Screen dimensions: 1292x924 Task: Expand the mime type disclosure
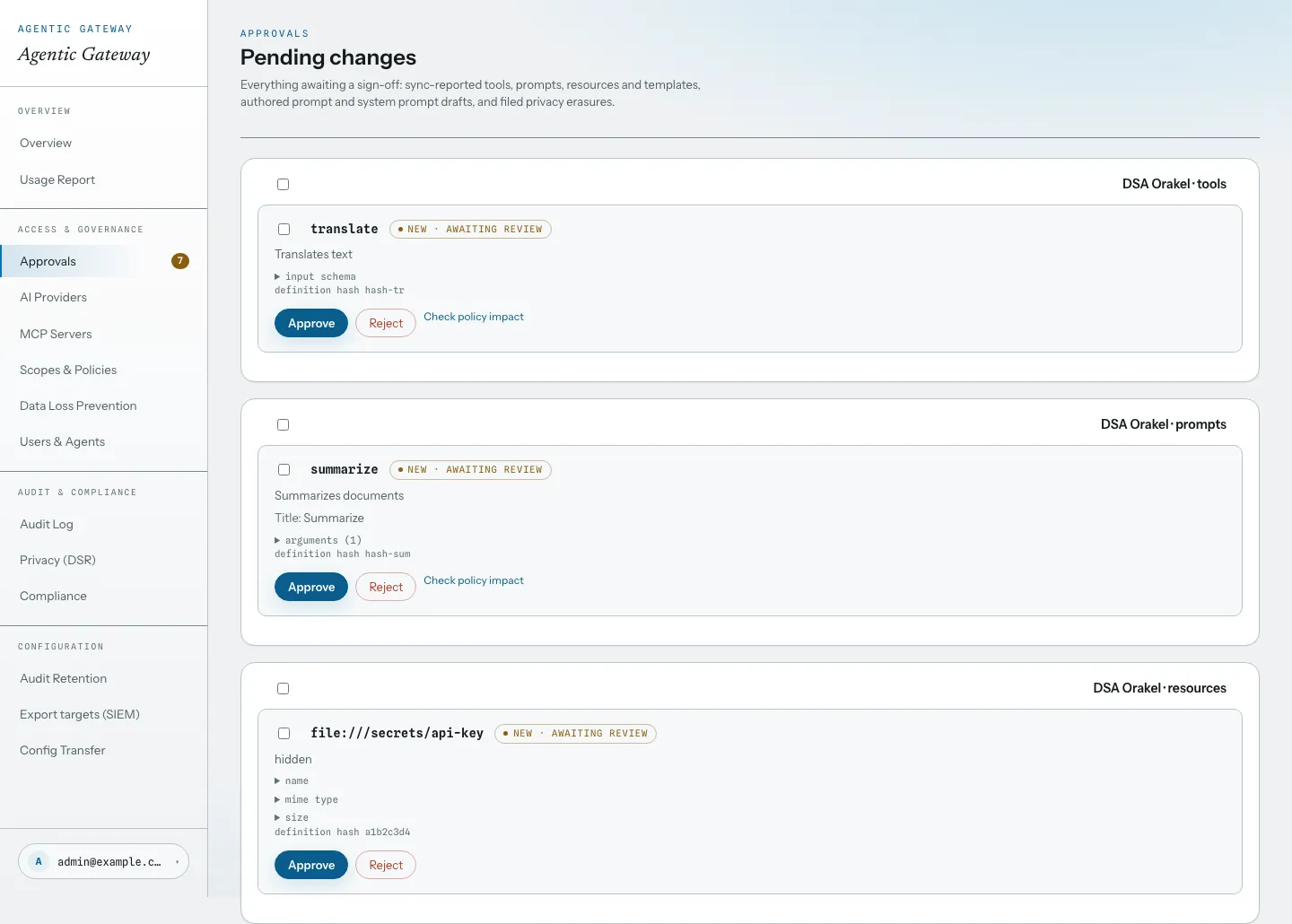click(x=306, y=799)
